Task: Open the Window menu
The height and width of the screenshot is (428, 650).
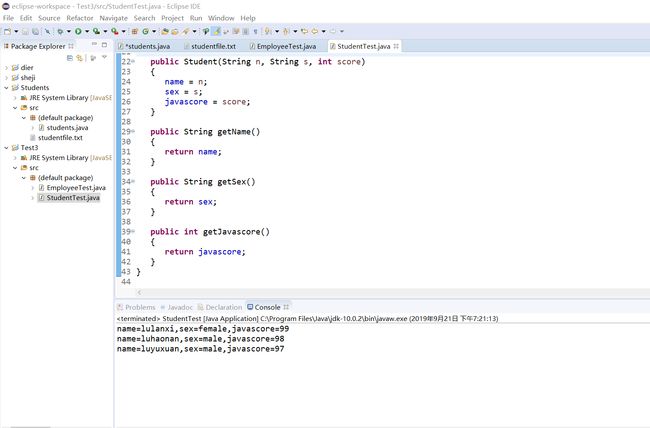Action: [221, 18]
